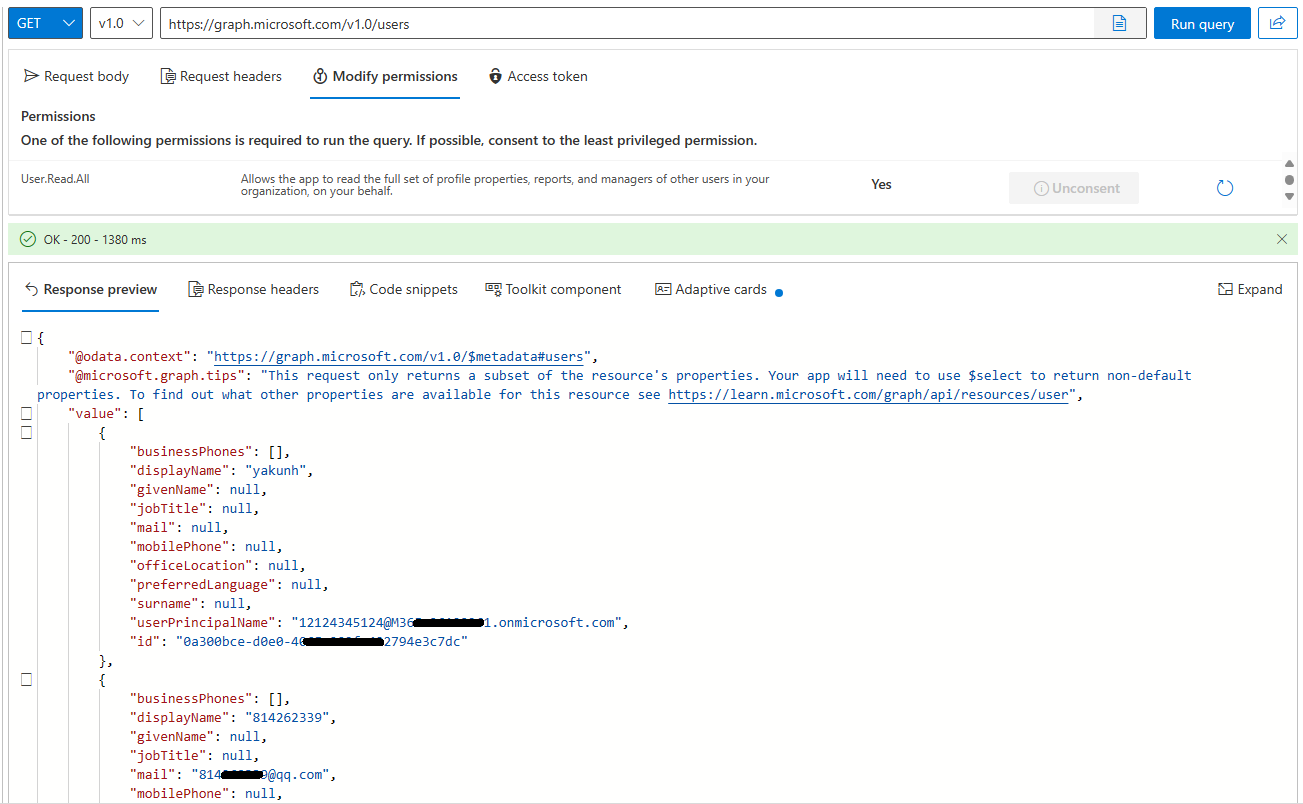1303x804 pixels.
Task: Click the Code snippets icon
Action: pos(357,289)
